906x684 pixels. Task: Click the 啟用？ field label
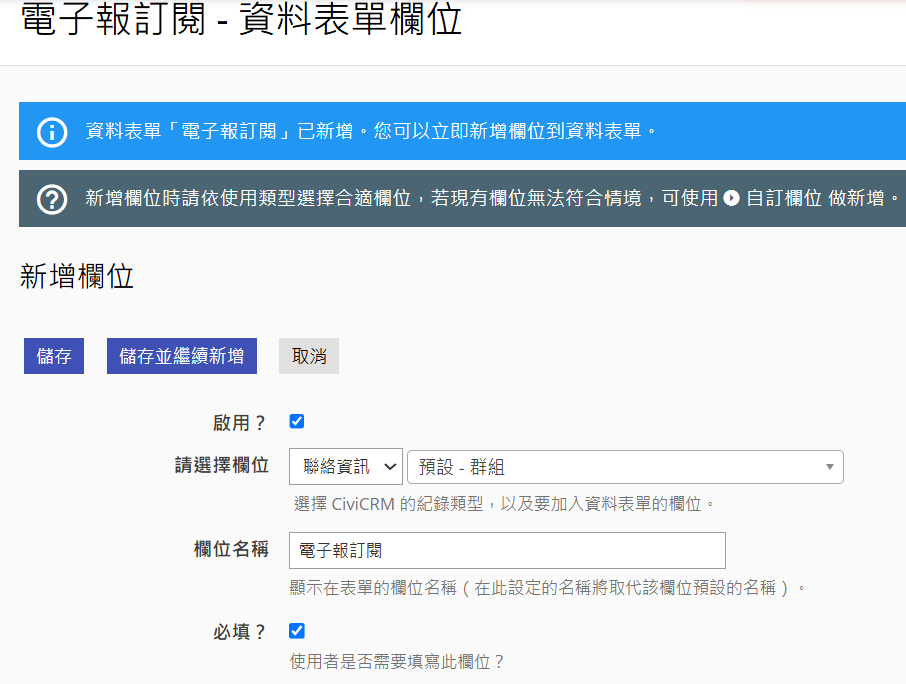tap(240, 423)
